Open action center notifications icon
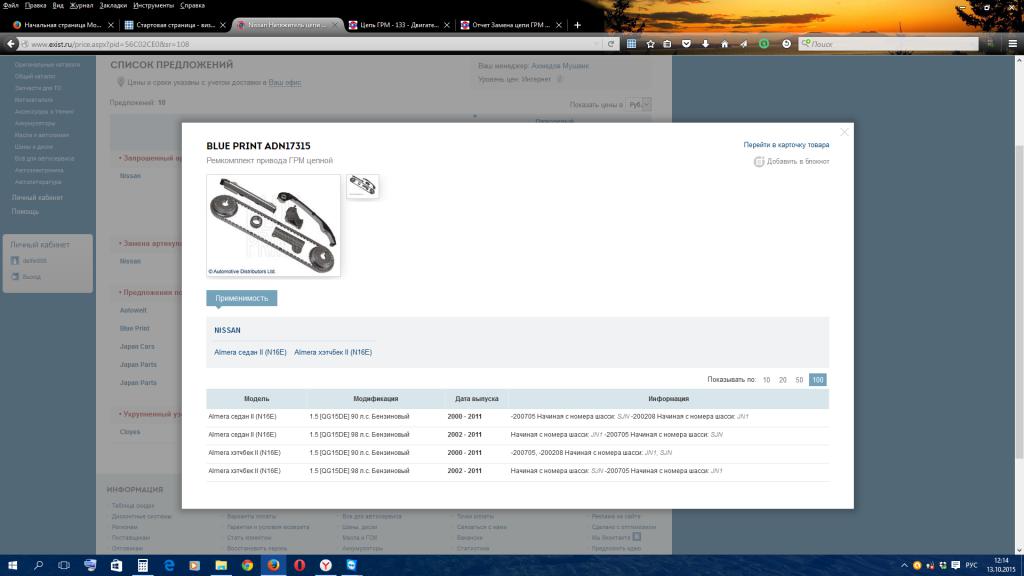Image resolution: width=1024 pixels, height=576 pixels. click(x=955, y=565)
